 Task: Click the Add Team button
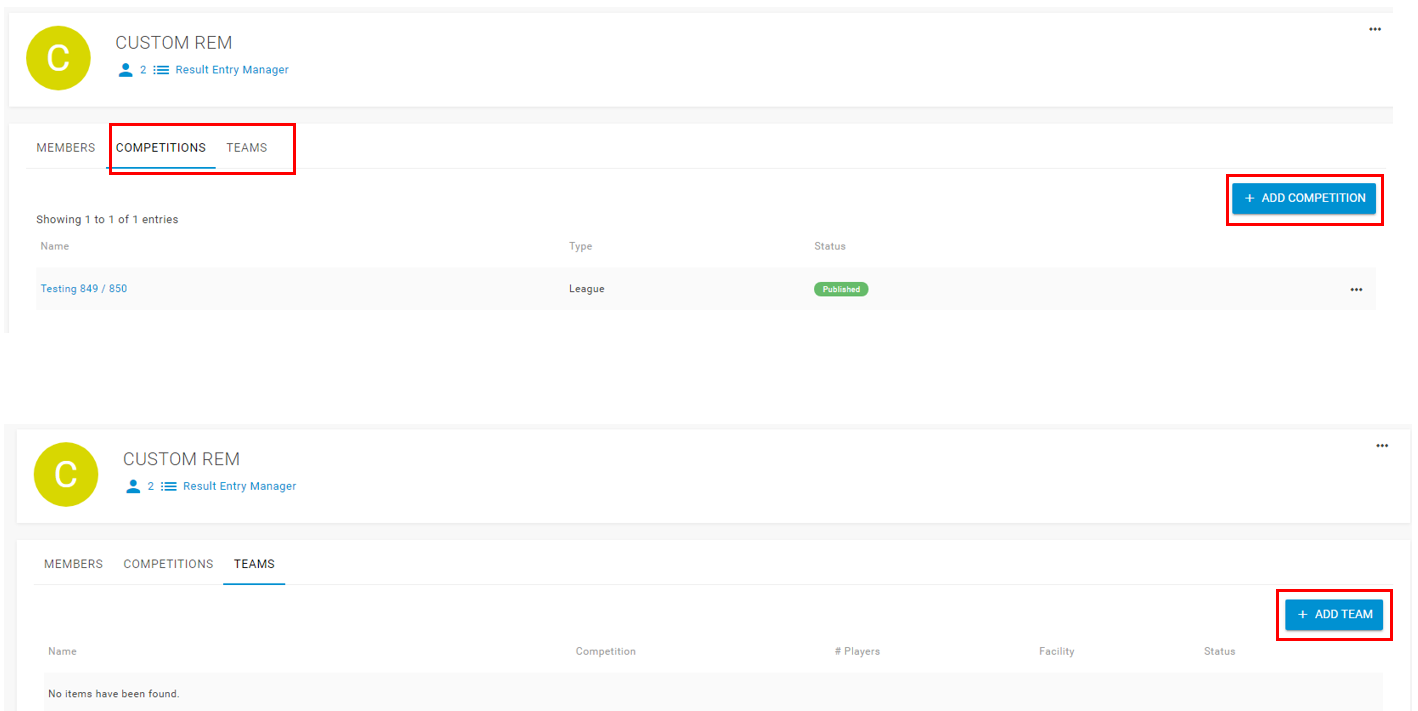[x=1334, y=614]
